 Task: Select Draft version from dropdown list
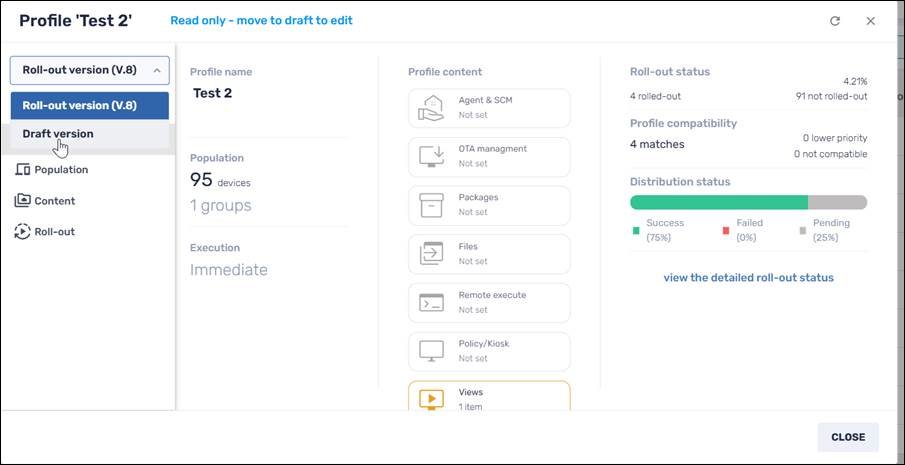58,134
